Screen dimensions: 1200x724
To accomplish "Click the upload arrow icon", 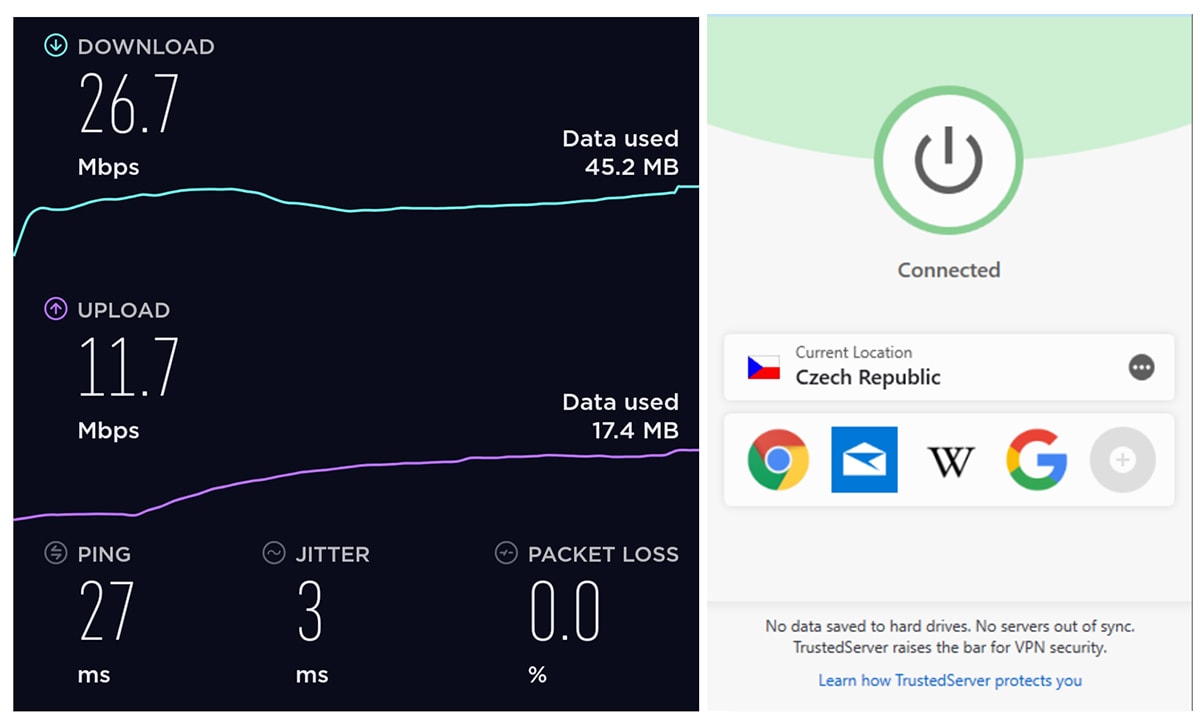I will click(x=56, y=310).
